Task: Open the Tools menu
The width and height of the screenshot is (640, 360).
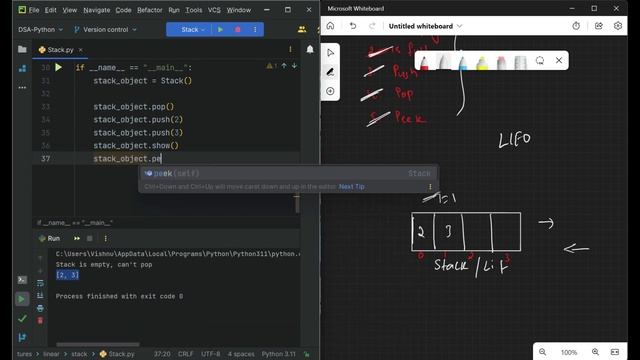Action: [194, 10]
